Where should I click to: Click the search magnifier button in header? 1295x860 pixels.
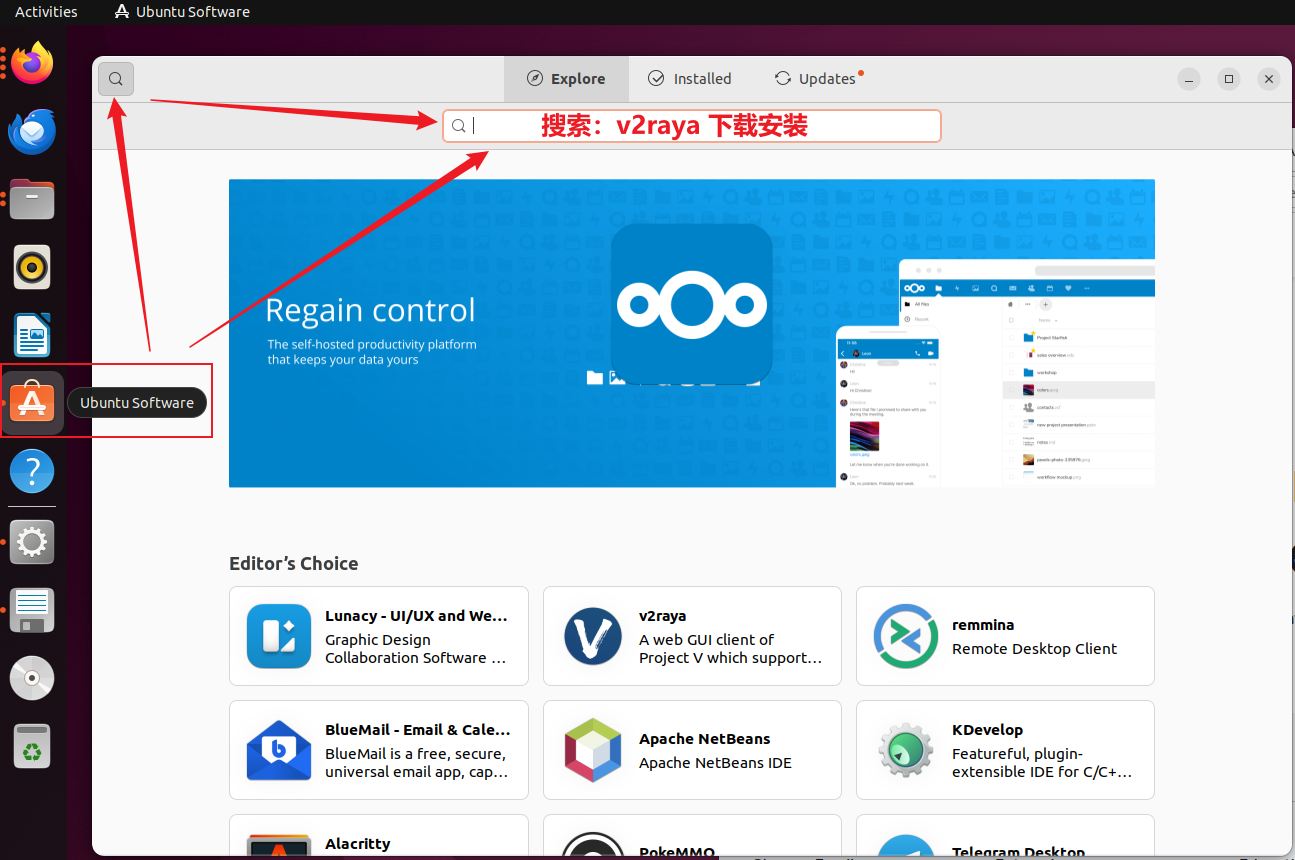click(116, 79)
